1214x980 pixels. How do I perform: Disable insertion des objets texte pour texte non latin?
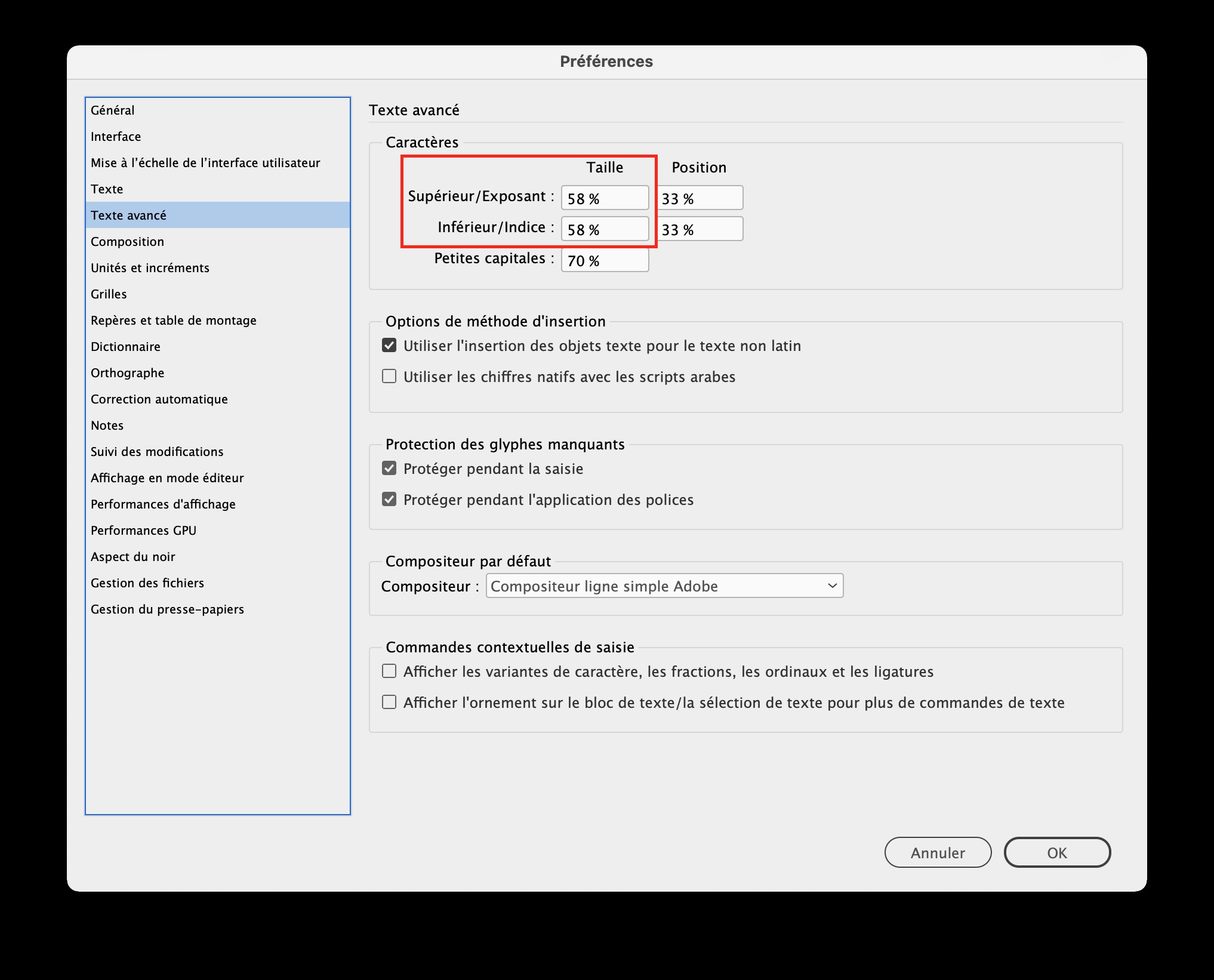coord(389,345)
